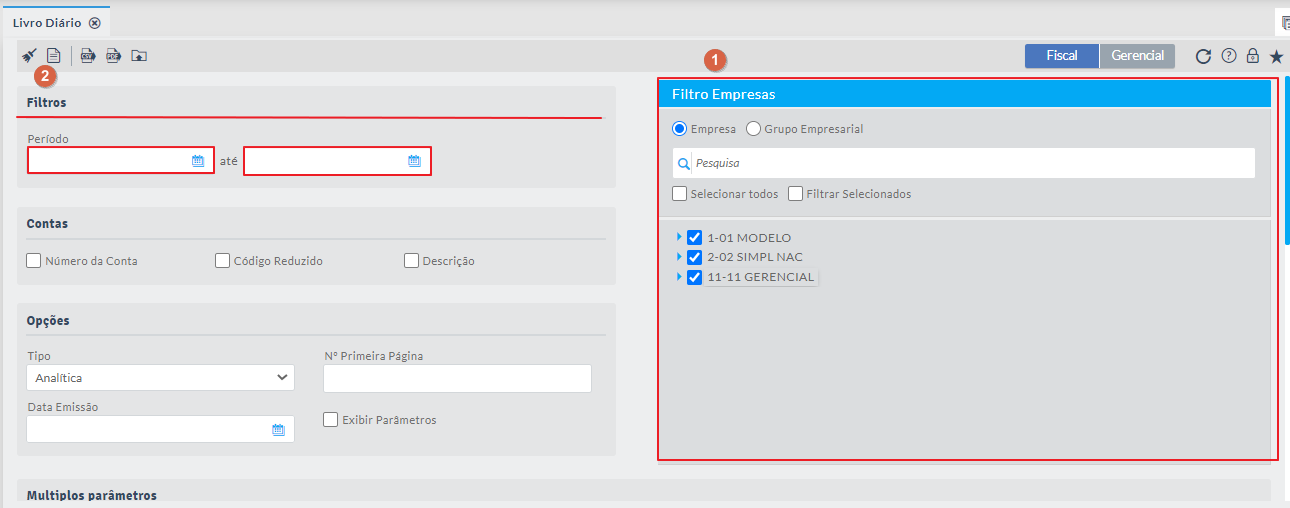Open calendar for Período start date
The width and height of the screenshot is (1290, 508).
198,161
